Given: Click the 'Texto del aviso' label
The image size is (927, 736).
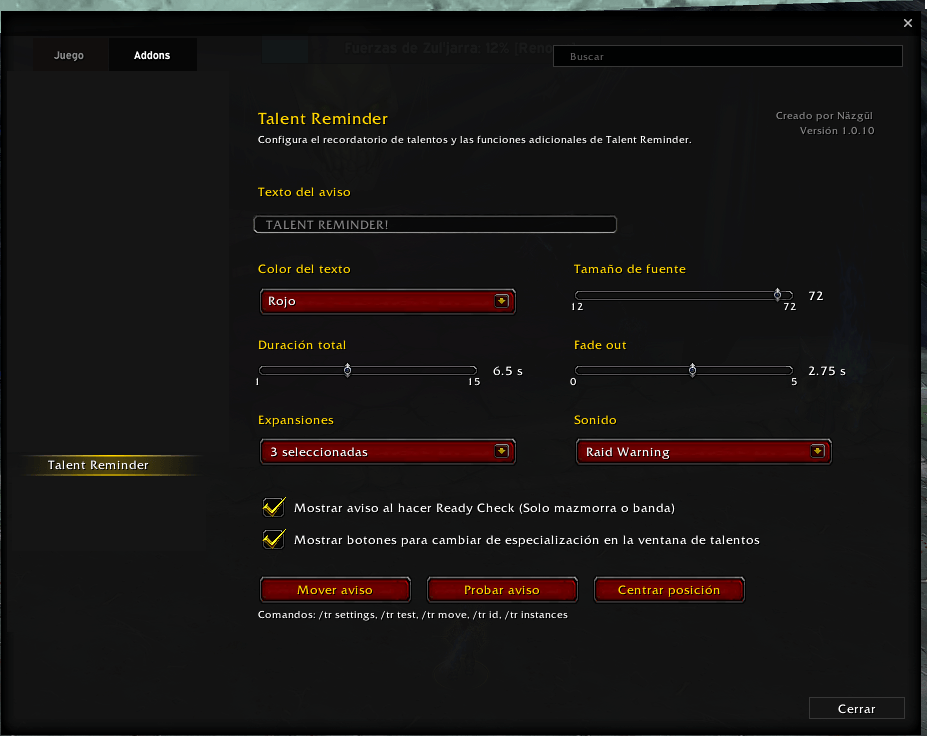Looking at the screenshot, I should pos(304,192).
